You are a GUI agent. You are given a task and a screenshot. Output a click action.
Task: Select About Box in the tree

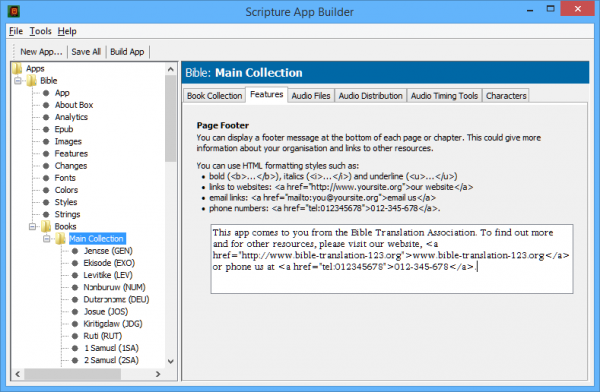[74, 105]
